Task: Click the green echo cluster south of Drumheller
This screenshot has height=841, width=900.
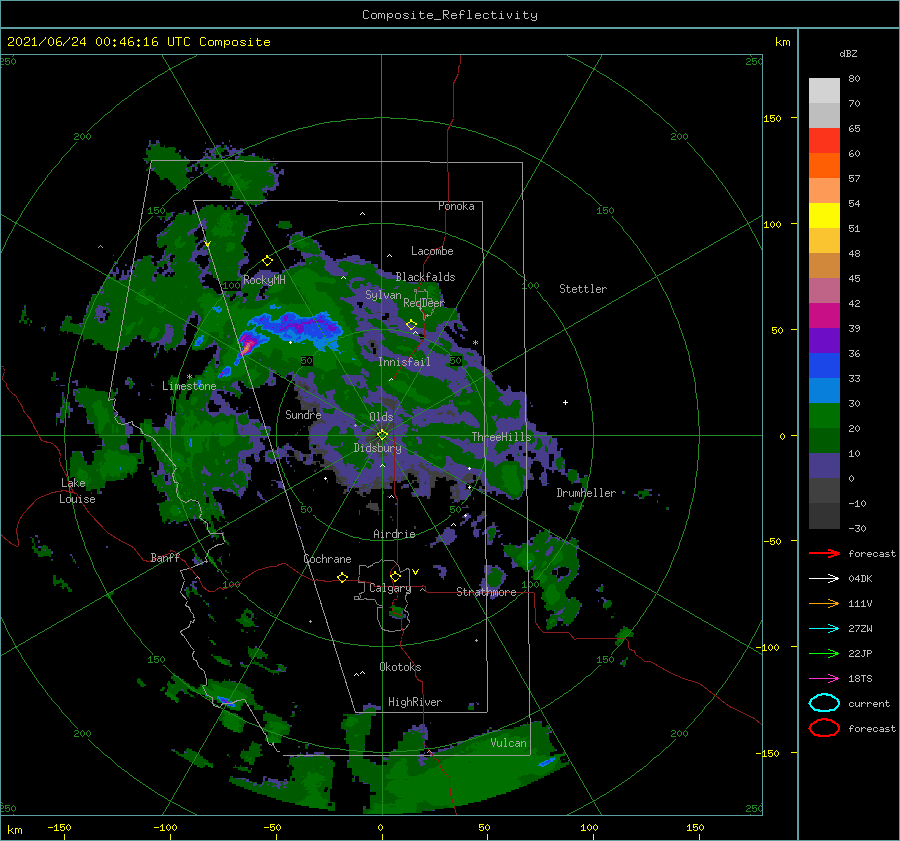Action: (550, 577)
